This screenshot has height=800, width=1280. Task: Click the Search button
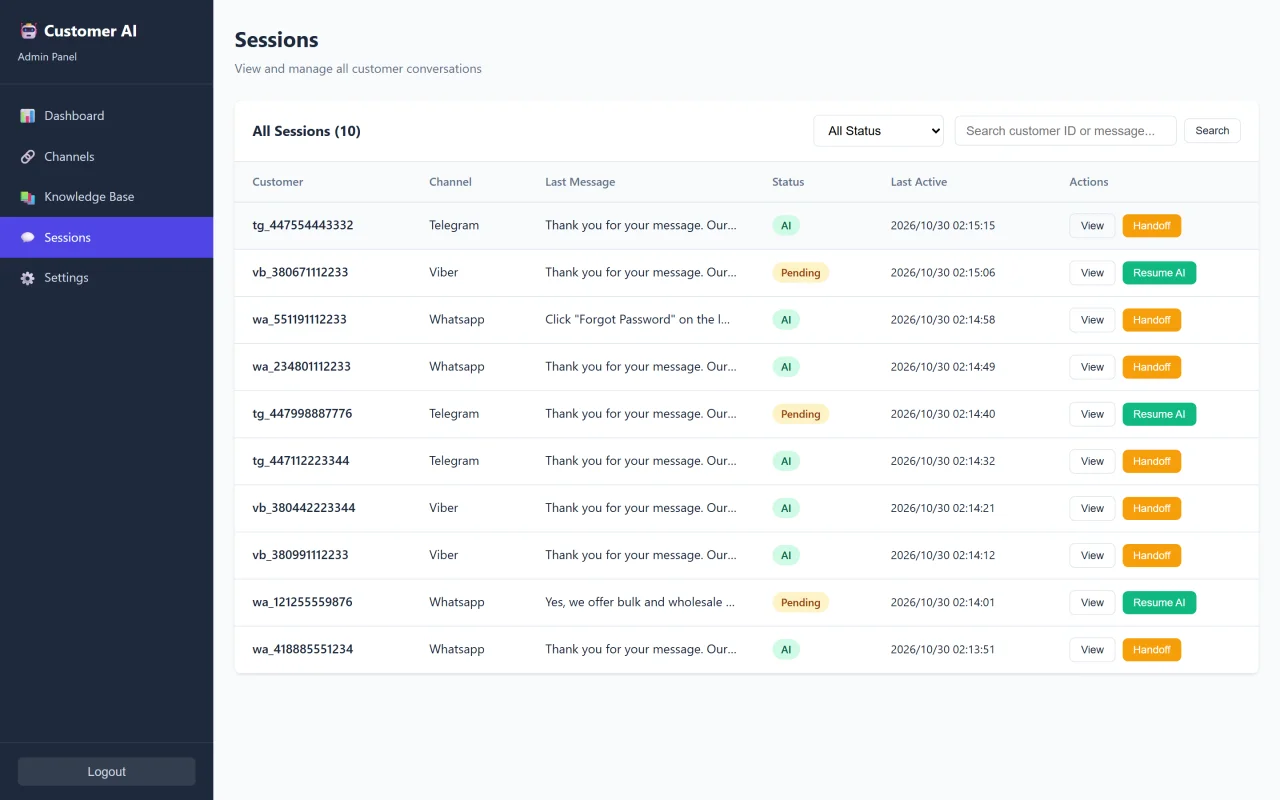click(x=1212, y=131)
